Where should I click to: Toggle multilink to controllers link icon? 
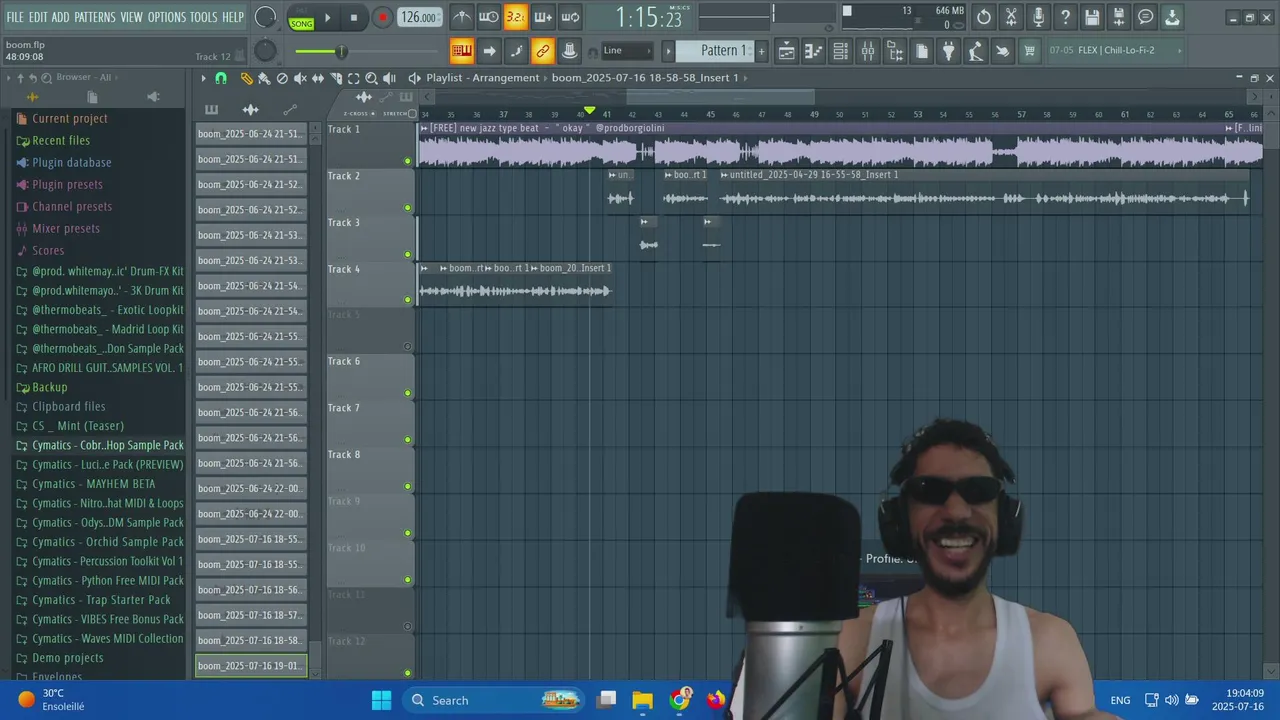coord(543,50)
